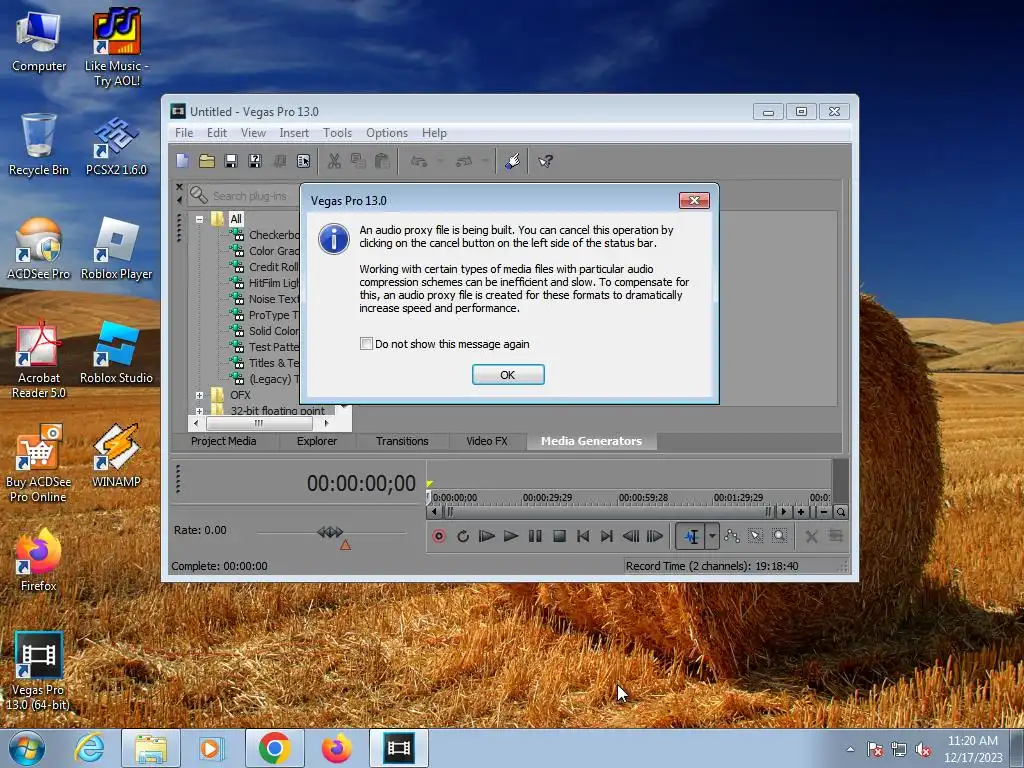
Task: Click the Save As toolbar icon
Action: tap(255, 161)
